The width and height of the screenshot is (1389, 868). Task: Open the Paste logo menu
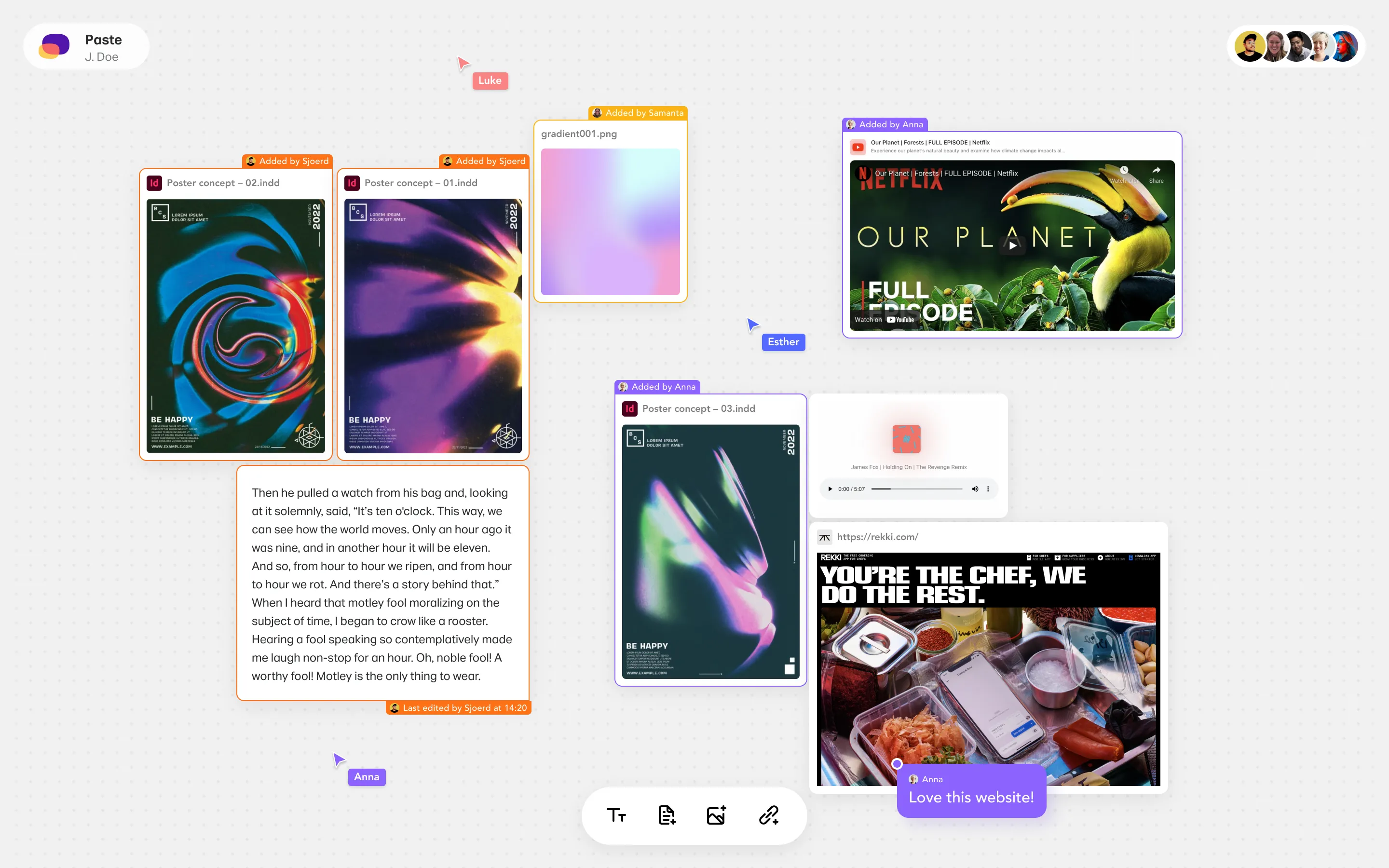click(54, 46)
